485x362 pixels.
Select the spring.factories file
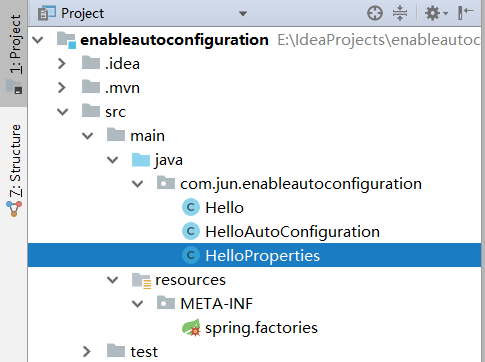coord(261,328)
